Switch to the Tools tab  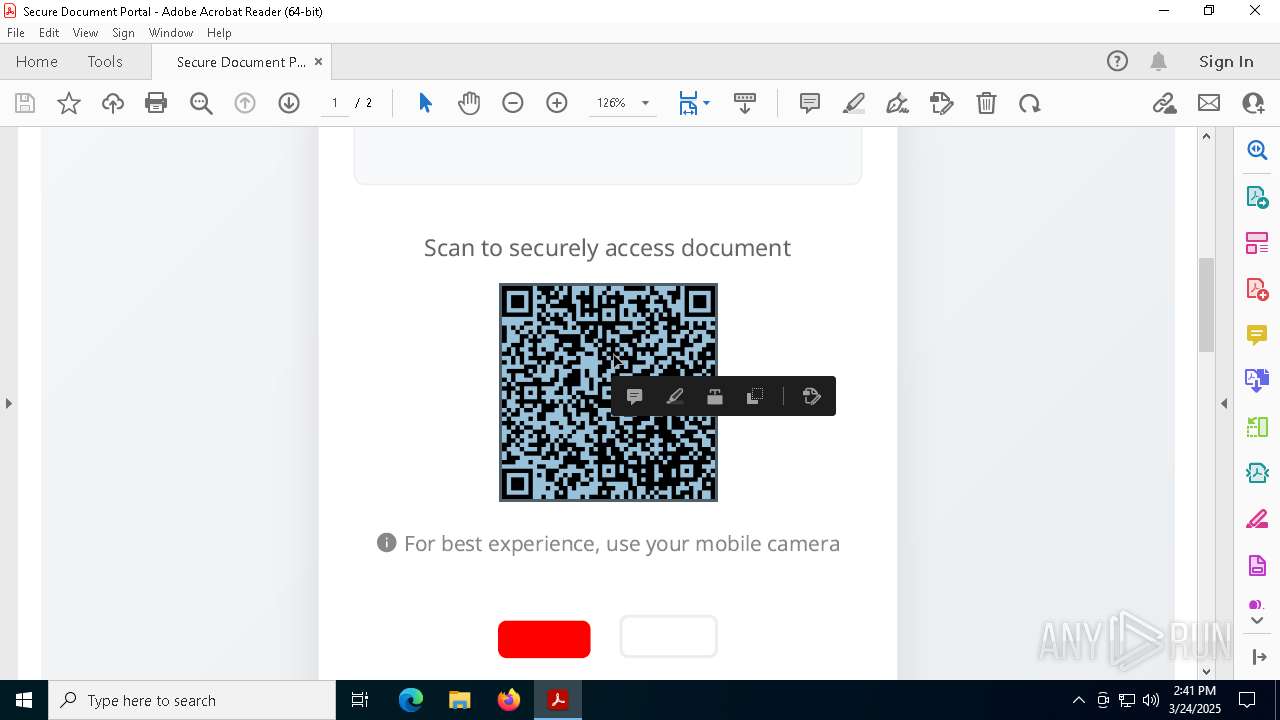tap(105, 61)
